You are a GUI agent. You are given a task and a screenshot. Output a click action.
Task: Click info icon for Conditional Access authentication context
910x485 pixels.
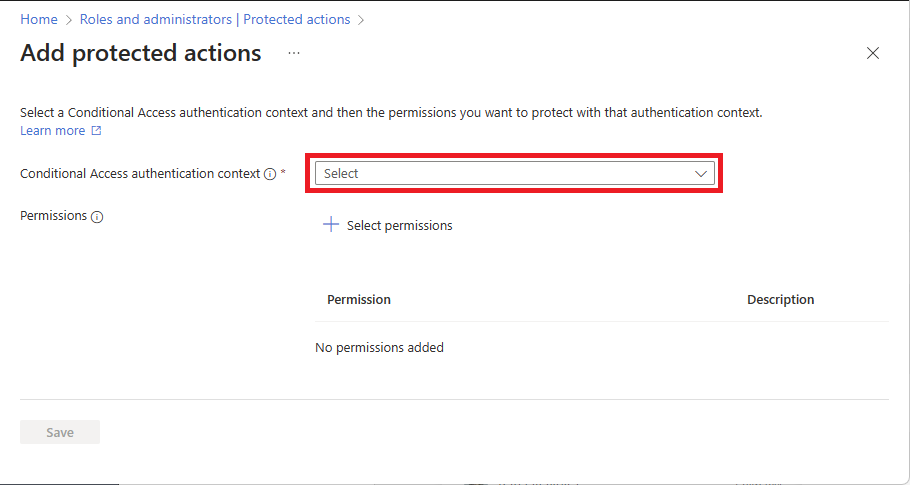tap(270, 174)
